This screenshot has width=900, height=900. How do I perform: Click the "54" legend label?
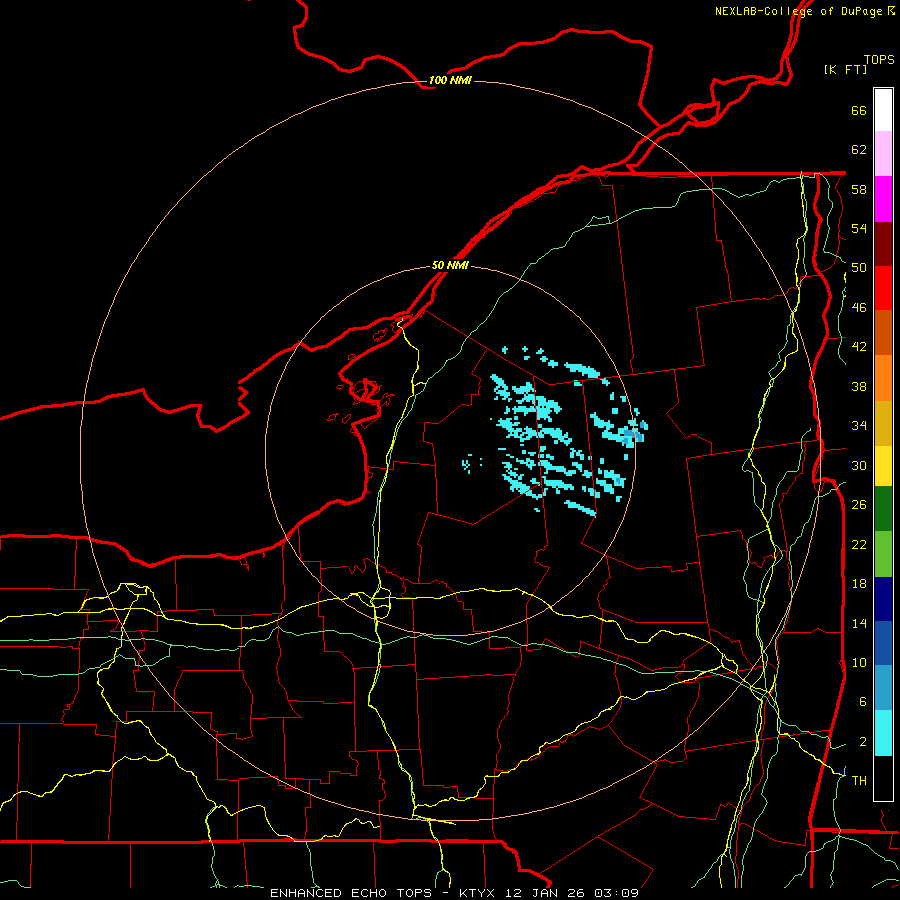[859, 228]
